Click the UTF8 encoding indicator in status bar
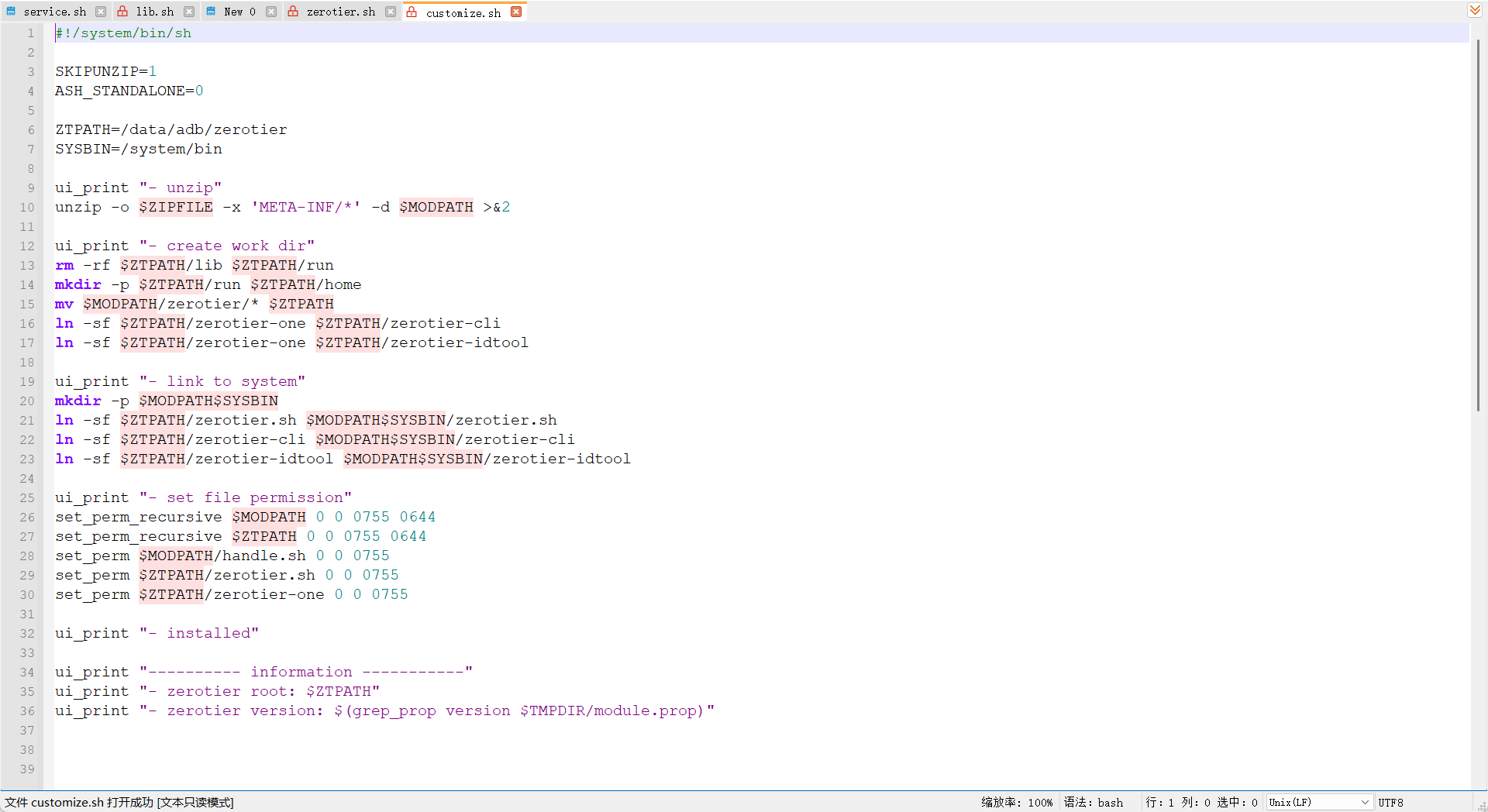 1390,803
